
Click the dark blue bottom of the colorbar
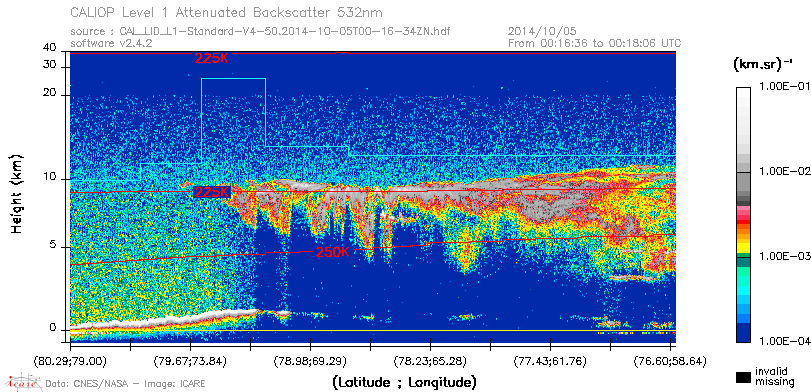[x=743, y=334]
